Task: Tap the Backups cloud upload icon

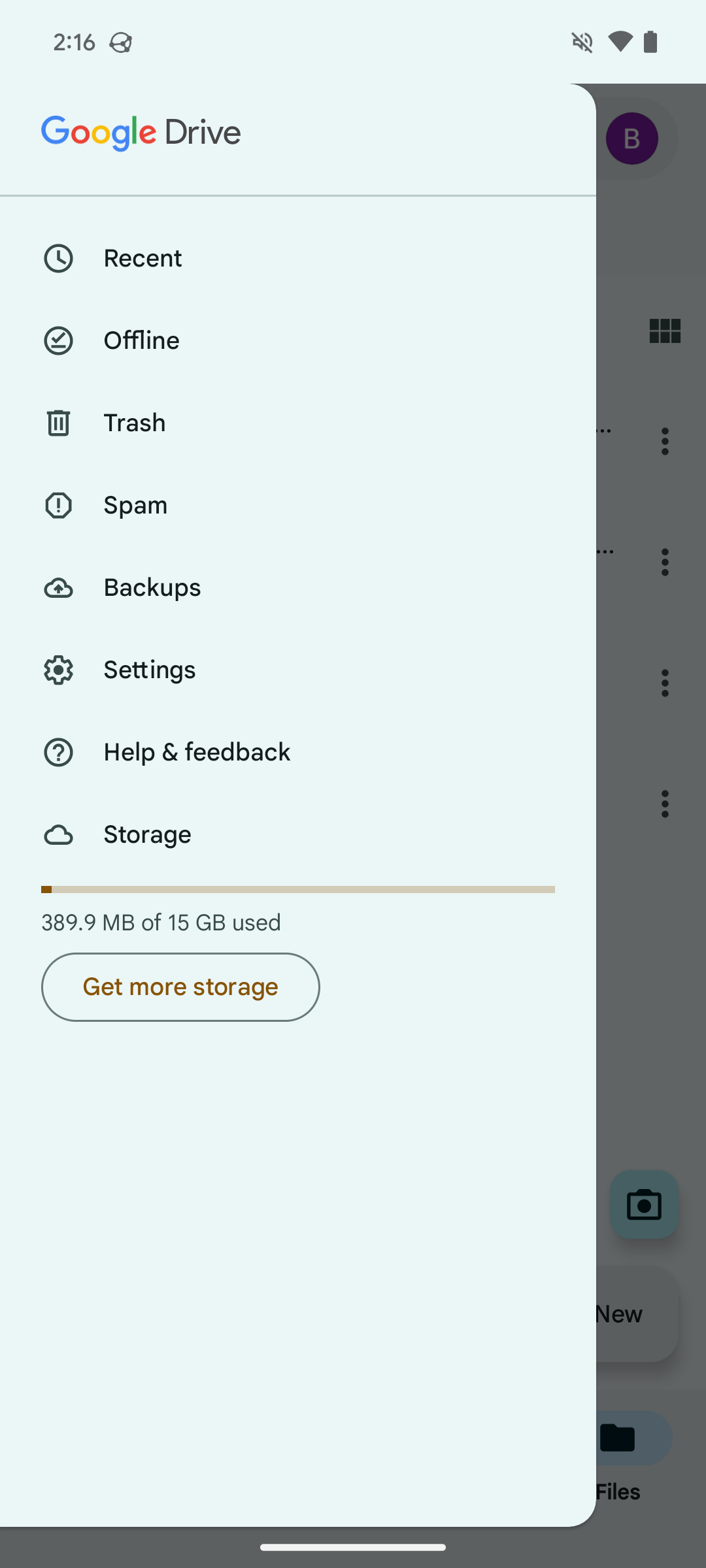Action: pyautogui.click(x=58, y=588)
